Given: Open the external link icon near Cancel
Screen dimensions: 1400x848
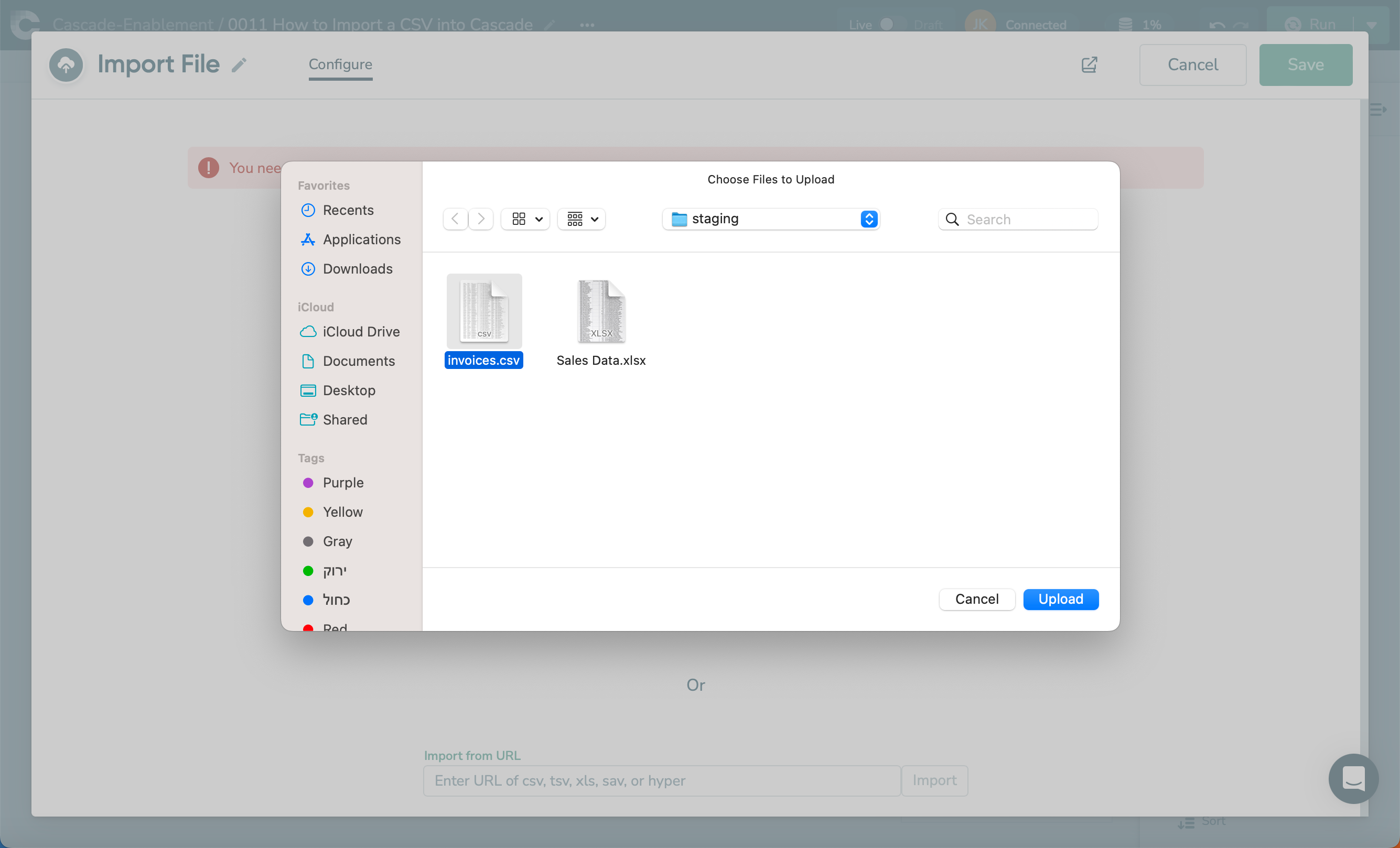Looking at the screenshot, I should click(1089, 65).
